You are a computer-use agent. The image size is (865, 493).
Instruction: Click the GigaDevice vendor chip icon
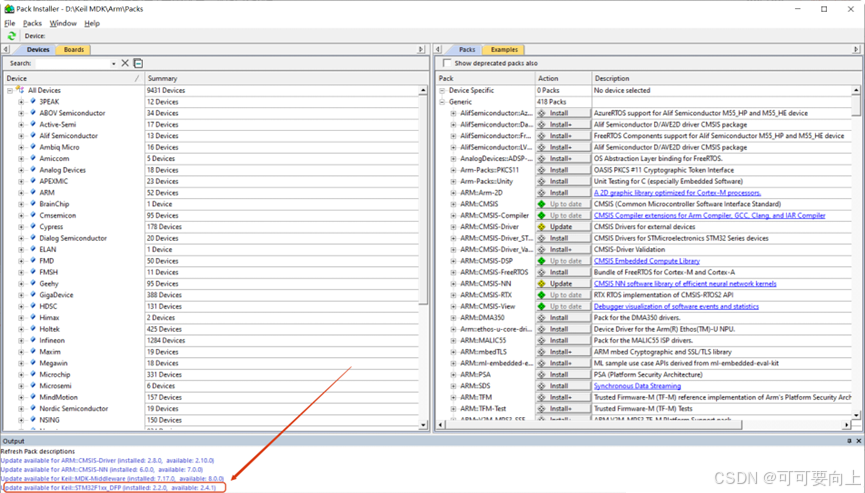coord(33,294)
